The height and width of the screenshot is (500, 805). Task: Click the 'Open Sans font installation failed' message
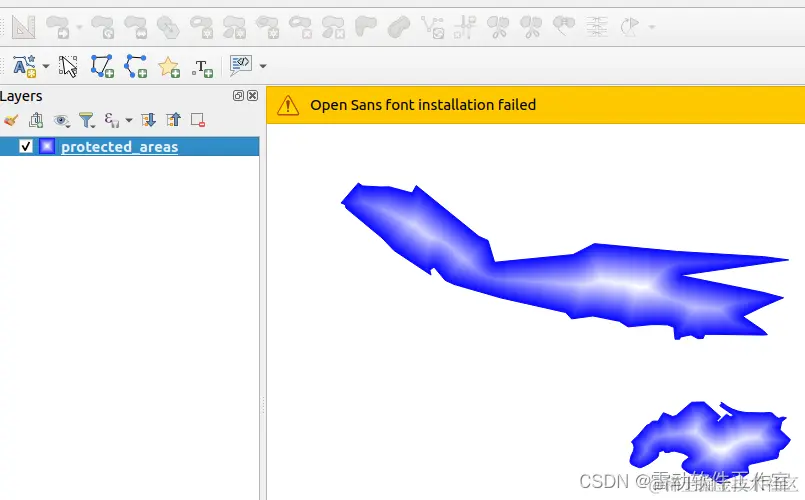point(423,105)
